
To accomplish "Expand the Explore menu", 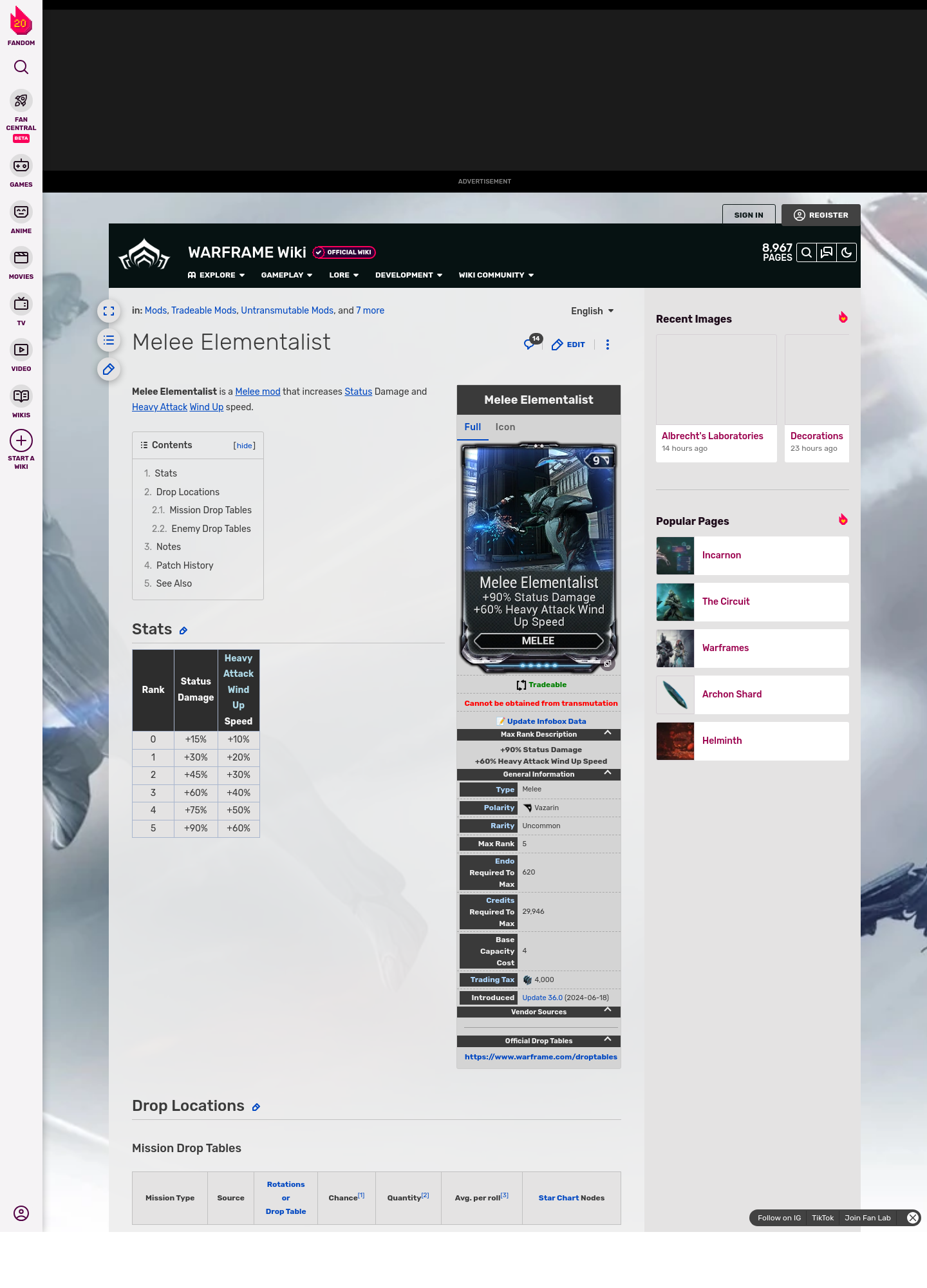I will [216, 275].
